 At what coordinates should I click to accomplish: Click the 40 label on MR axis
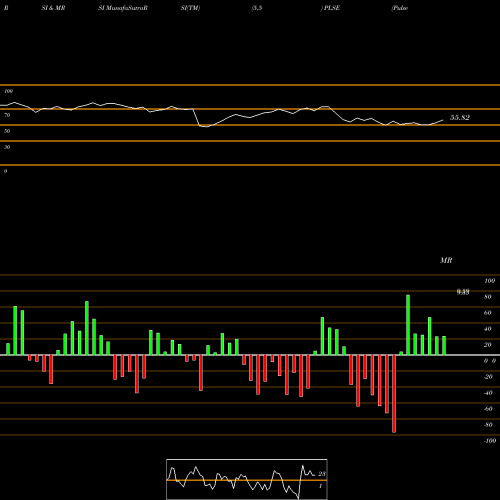click(x=488, y=329)
